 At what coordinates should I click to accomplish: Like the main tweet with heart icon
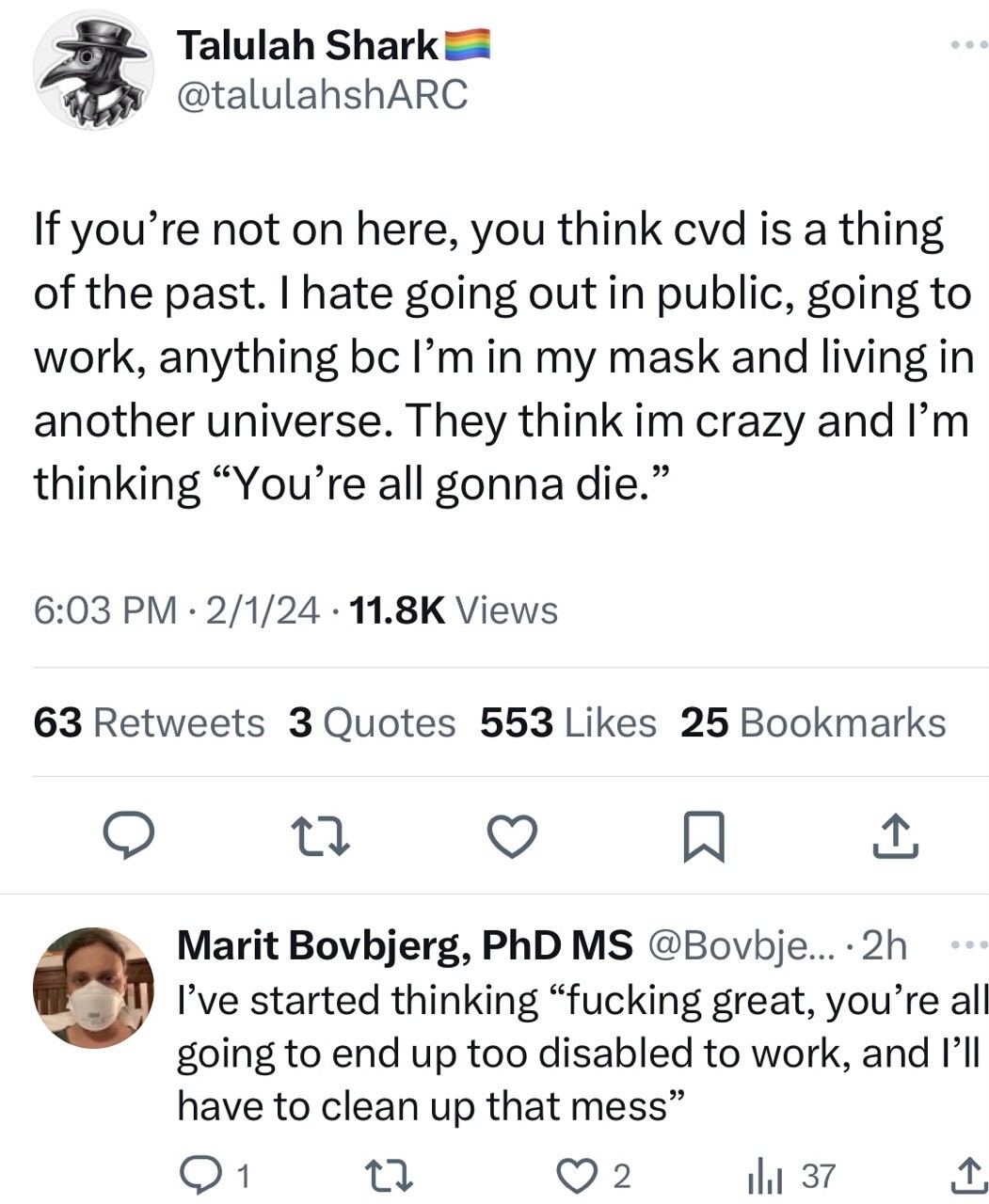(x=512, y=836)
